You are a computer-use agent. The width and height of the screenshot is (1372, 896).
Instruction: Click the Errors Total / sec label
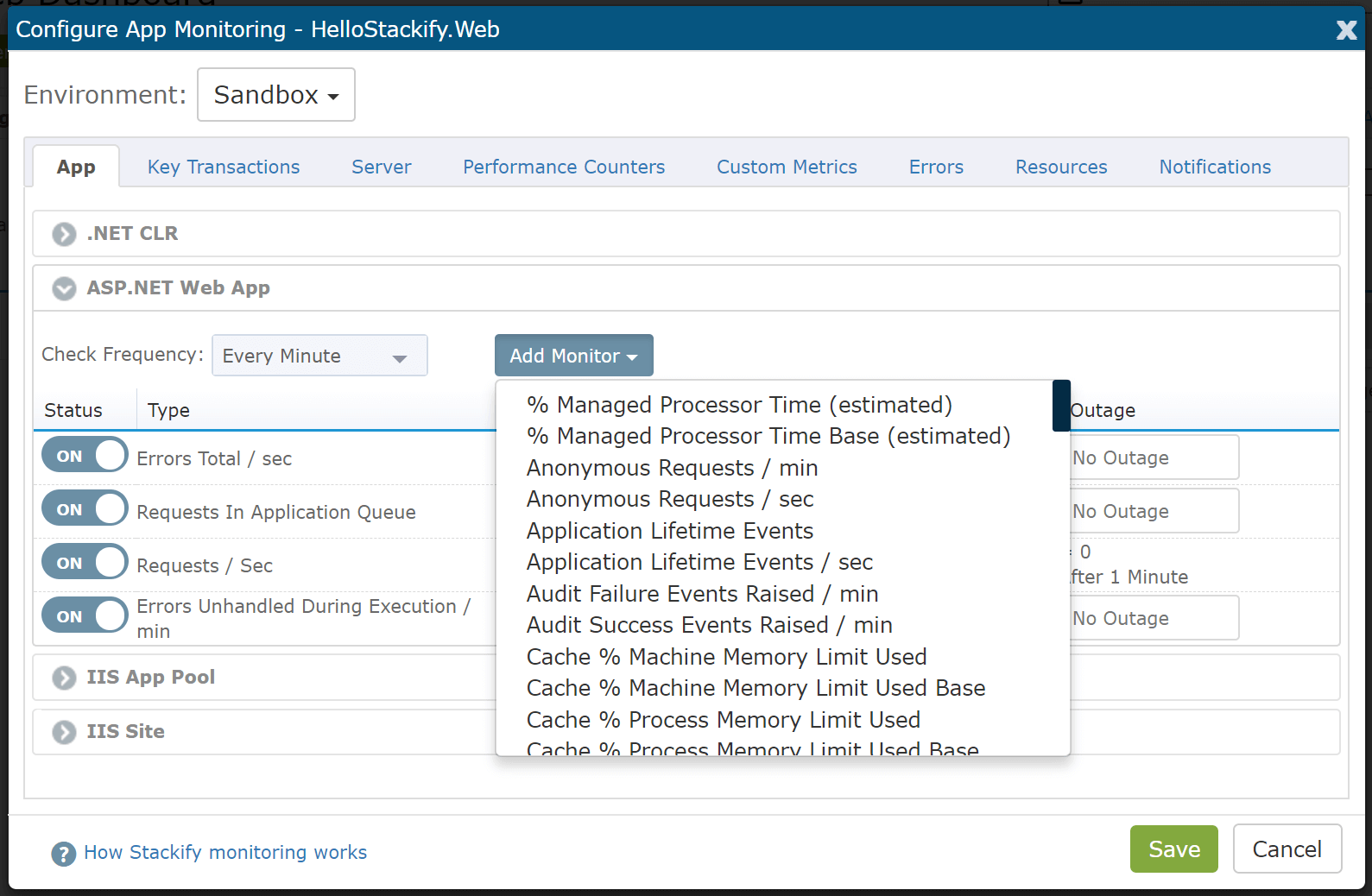(214, 459)
